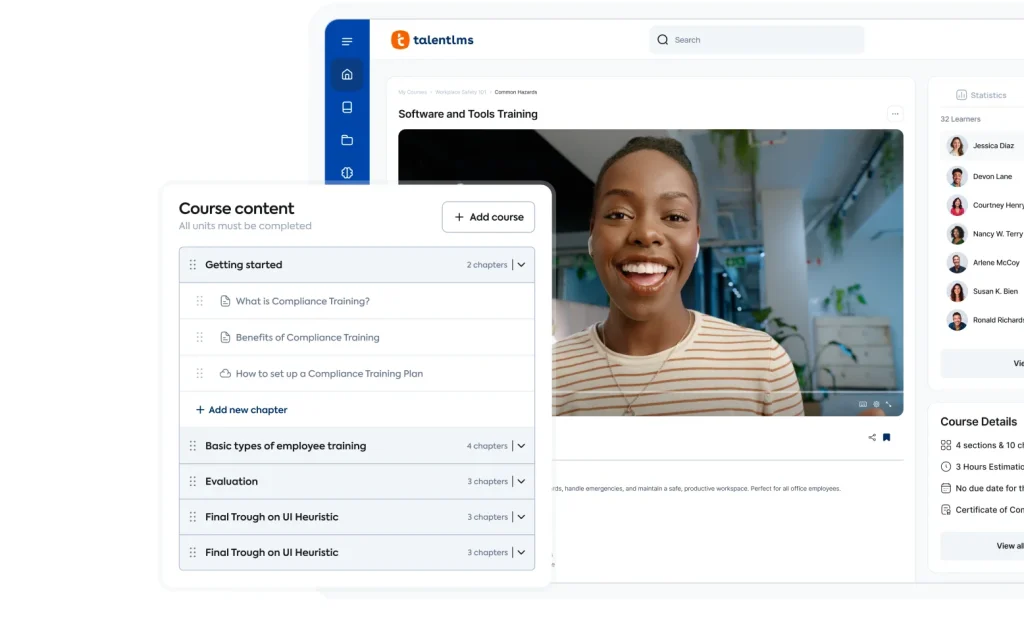1024x627 pixels.
Task: Click the share icon below the video
Action: click(x=872, y=437)
